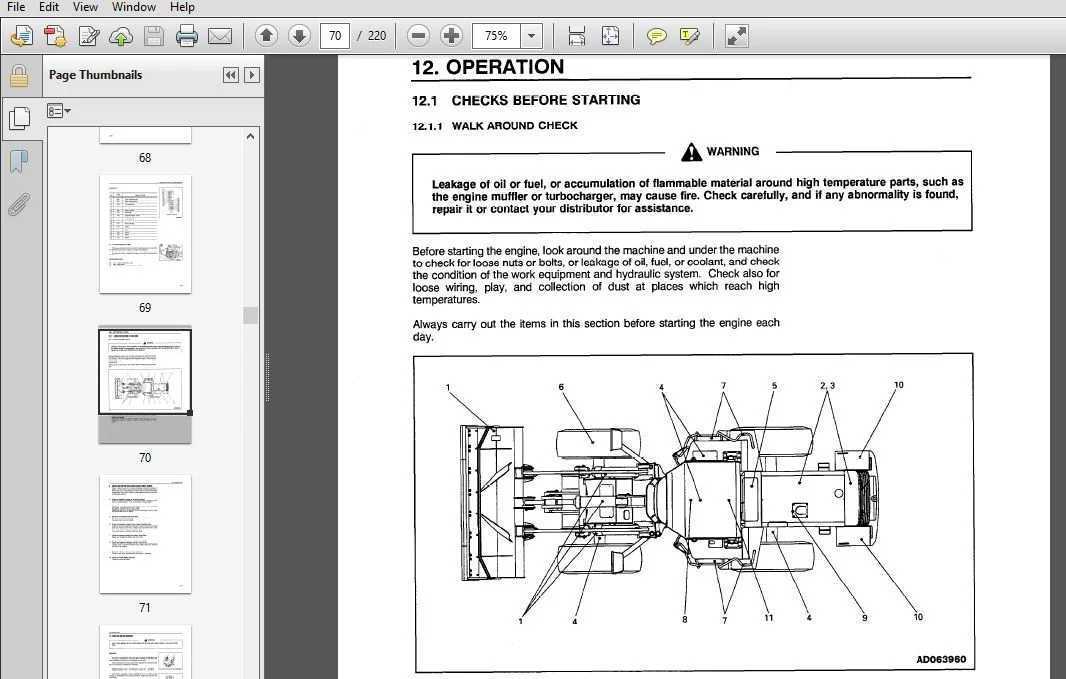1066x679 pixels.
Task: Click the thumbnails scrollbar up arrow
Action: pos(250,136)
